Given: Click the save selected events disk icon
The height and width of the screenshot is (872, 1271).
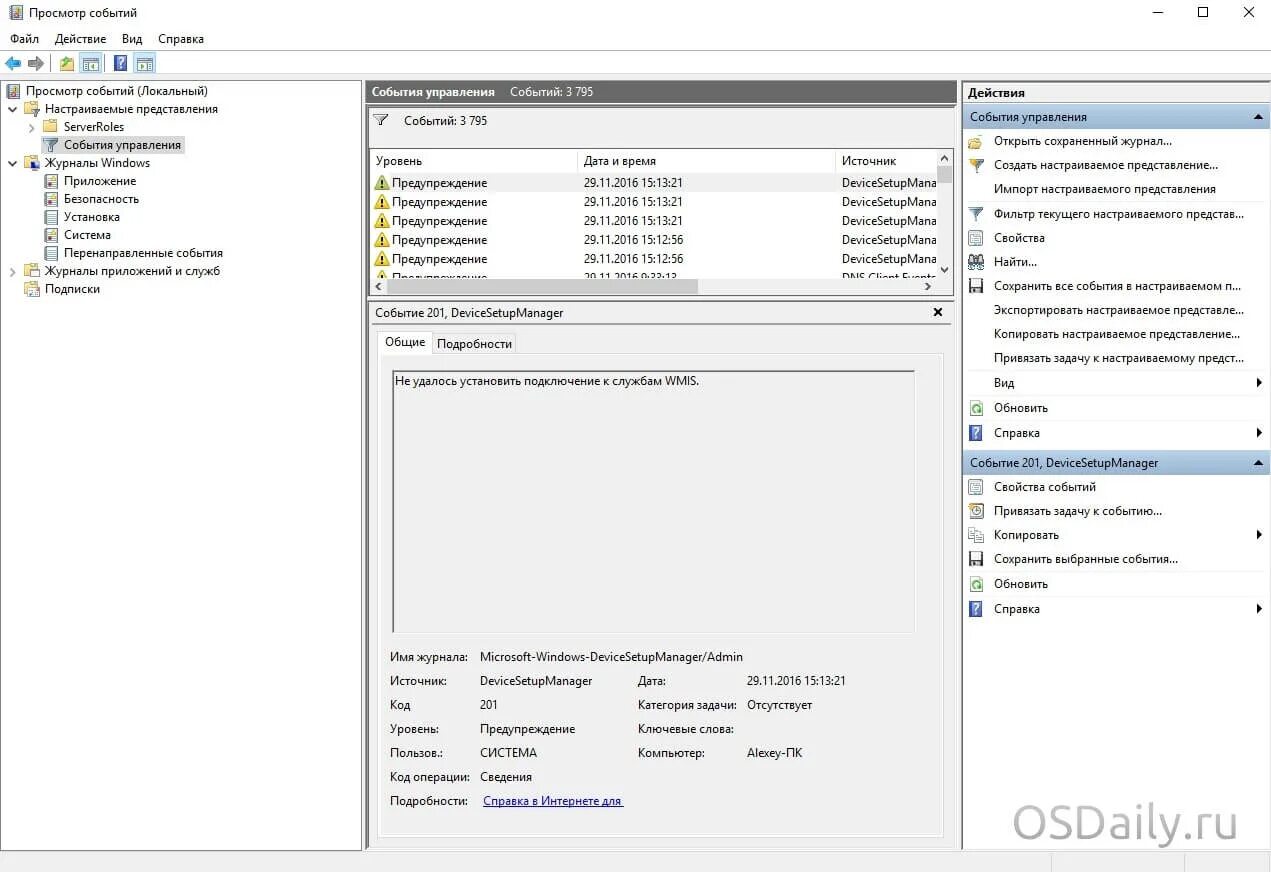Looking at the screenshot, I should tap(976, 559).
